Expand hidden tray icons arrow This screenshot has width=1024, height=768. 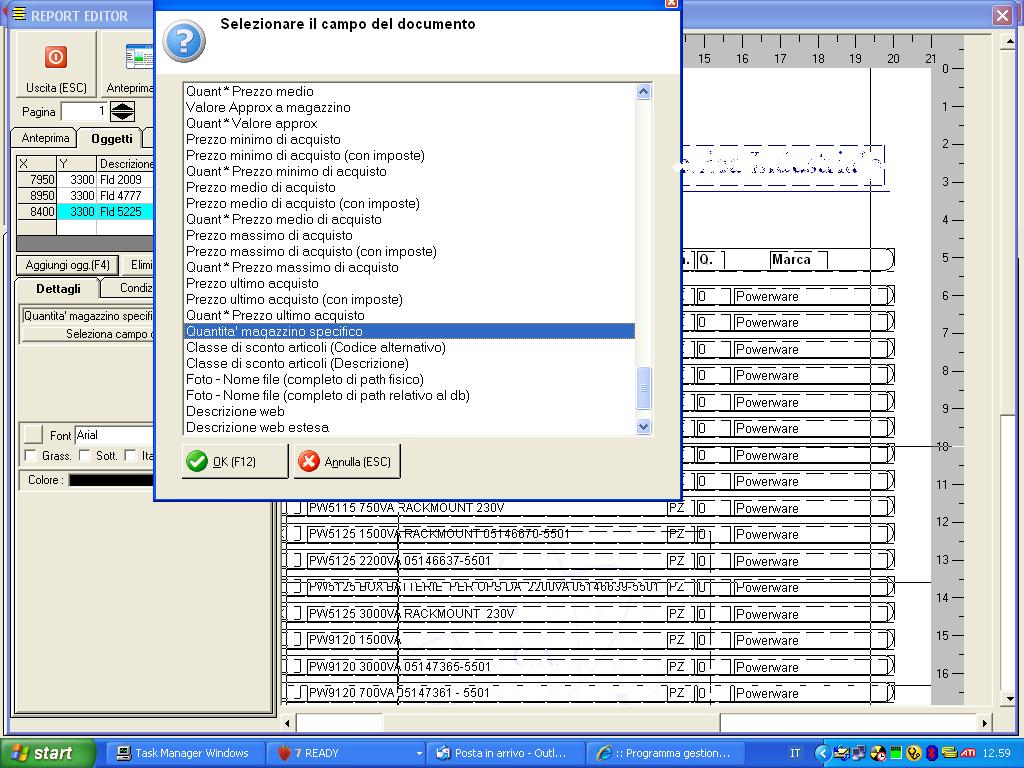pyautogui.click(x=823, y=753)
